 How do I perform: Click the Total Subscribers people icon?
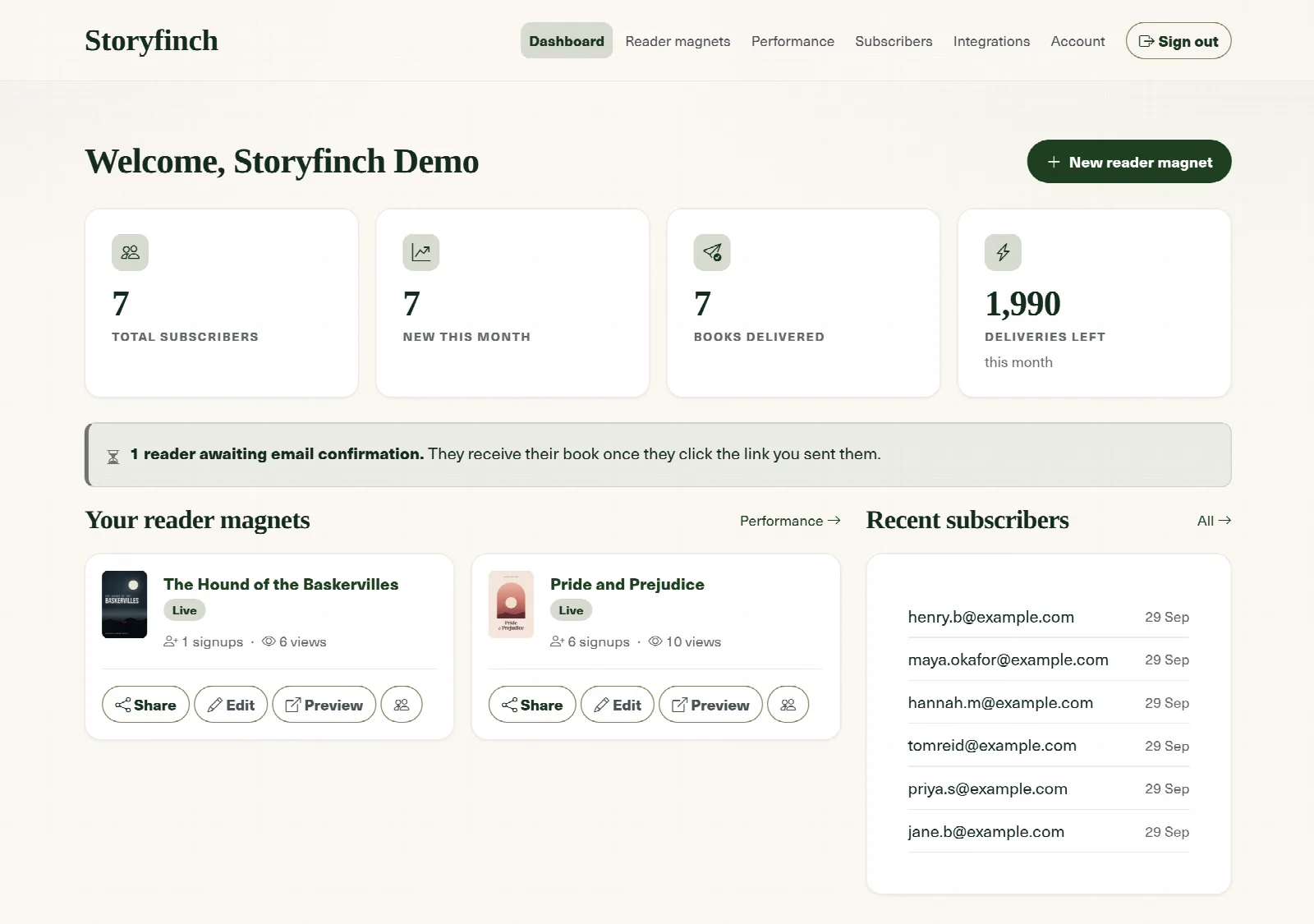click(130, 252)
